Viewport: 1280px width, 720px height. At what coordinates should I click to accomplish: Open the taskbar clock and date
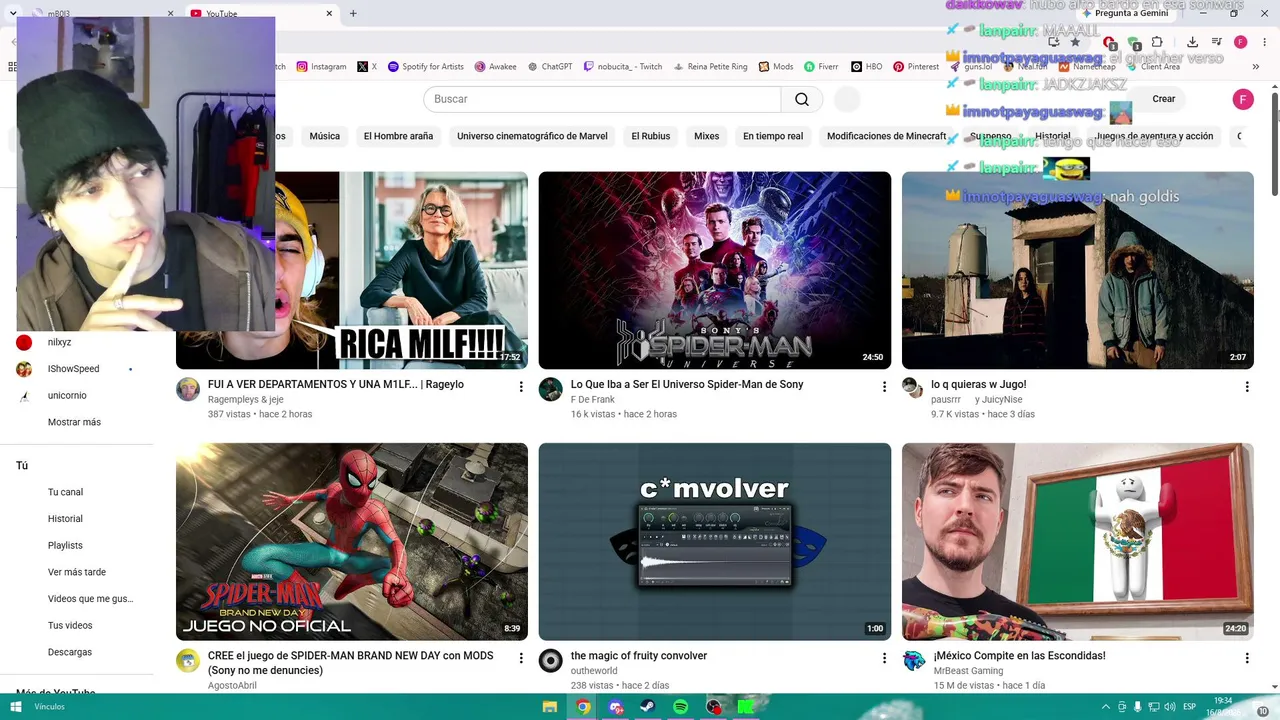point(1222,707)
